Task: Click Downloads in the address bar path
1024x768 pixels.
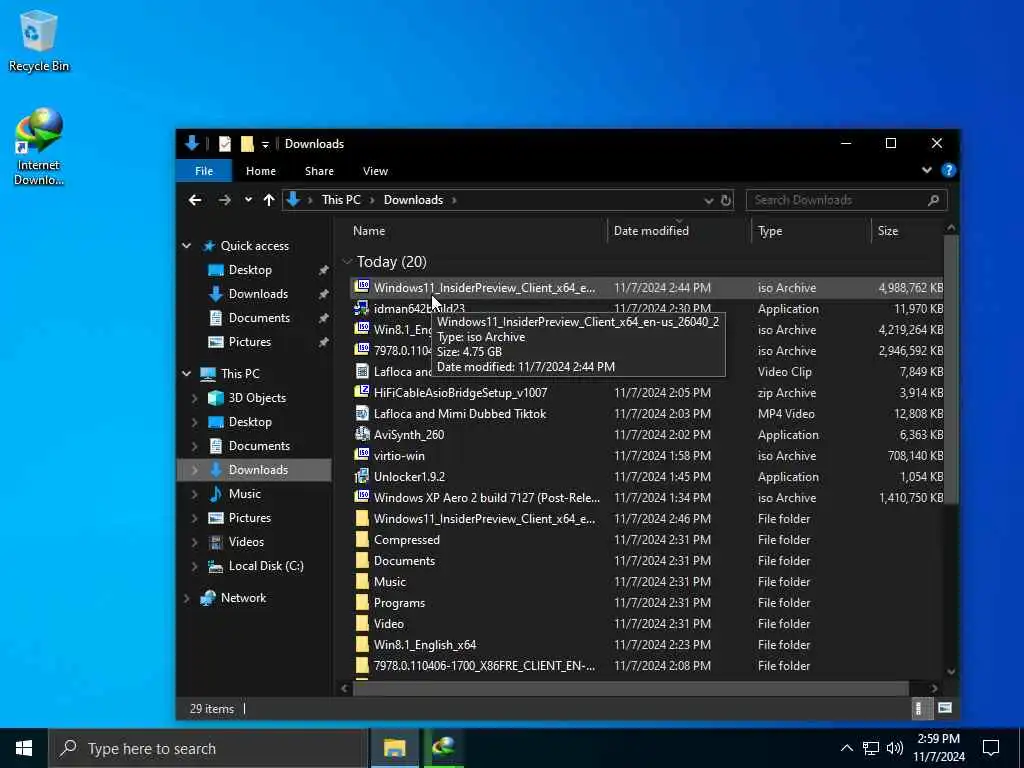Action: 413,200
